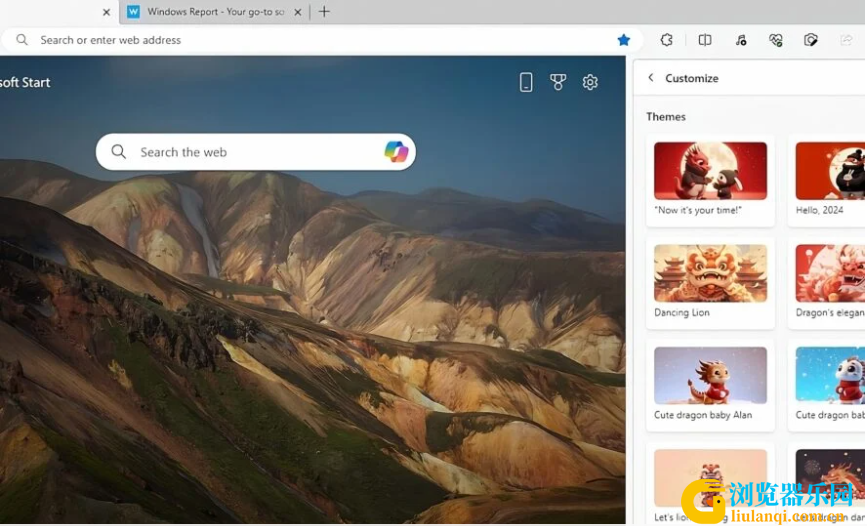Open the mobile phone icon on page
This screenshot has height=526, width=867.
click(x=525, y=82)
